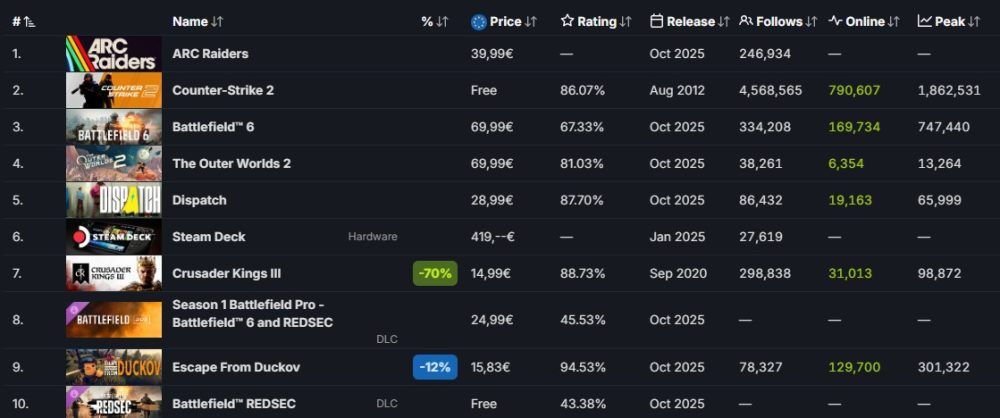The width and height of the screenshot is (1000, 418).
Task: Select the Aug 2012 release date
Action: (677, 90)
